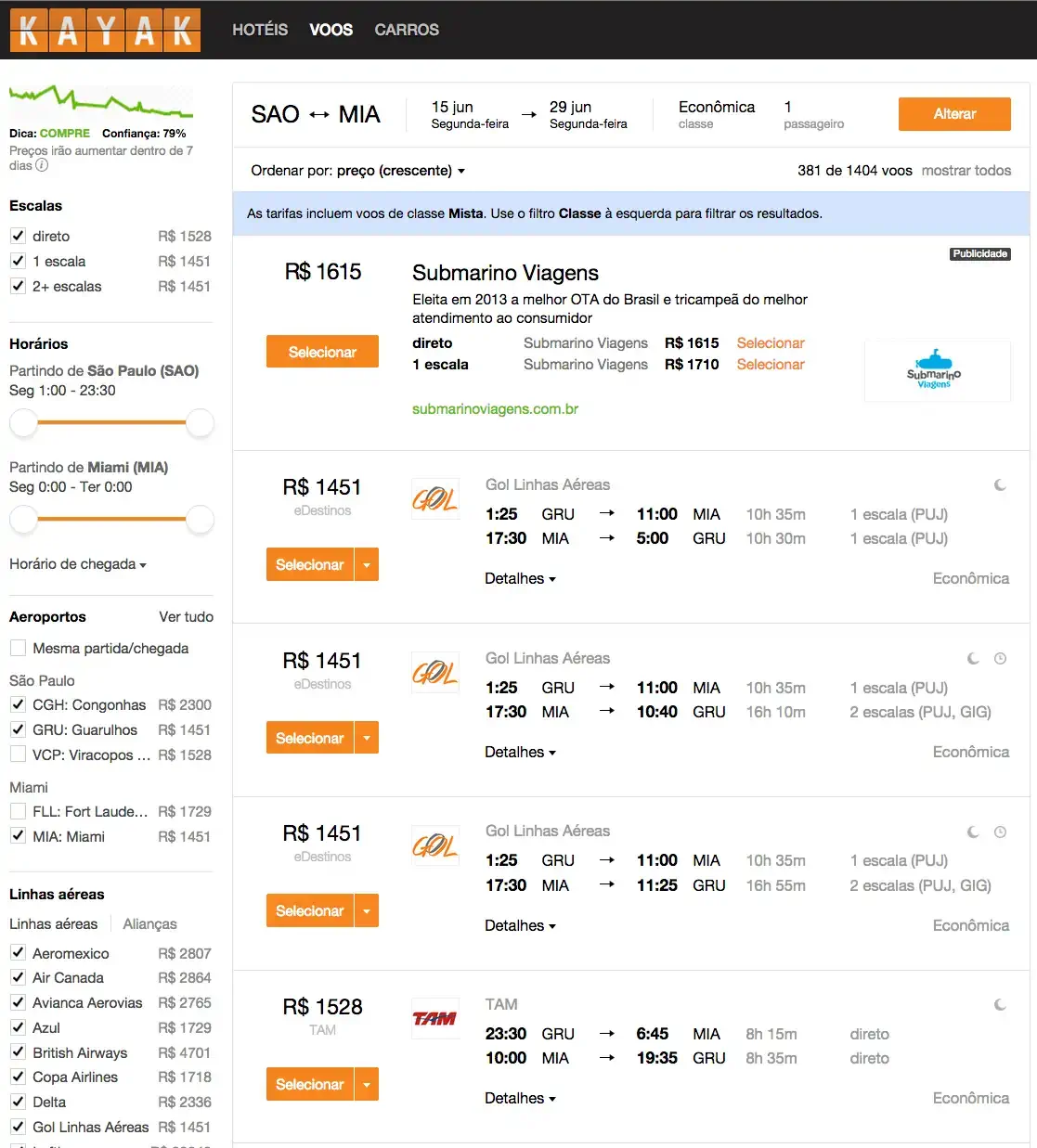
Task: Click the clock icon on the 11:25 return Gol flight
Action: (1000, 832)
